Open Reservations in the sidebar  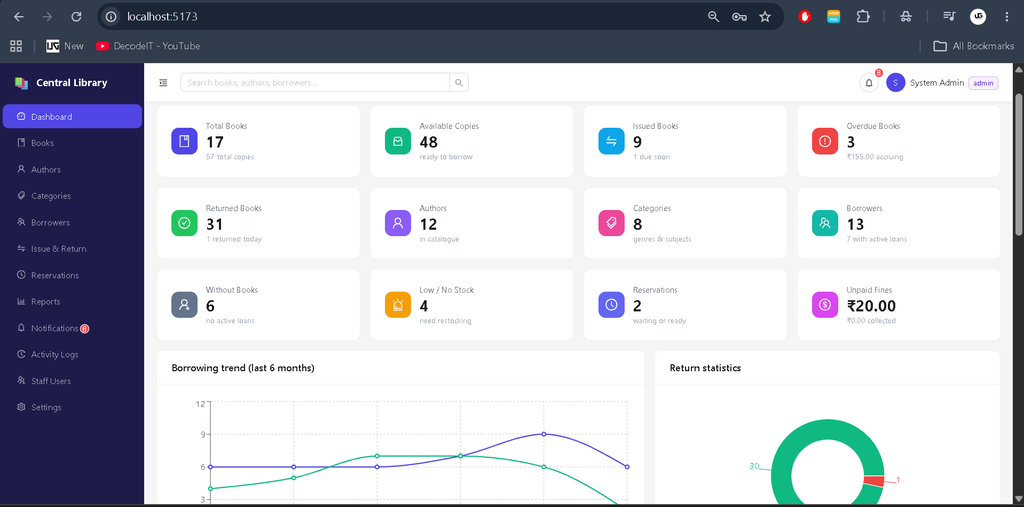pos(72,275)
